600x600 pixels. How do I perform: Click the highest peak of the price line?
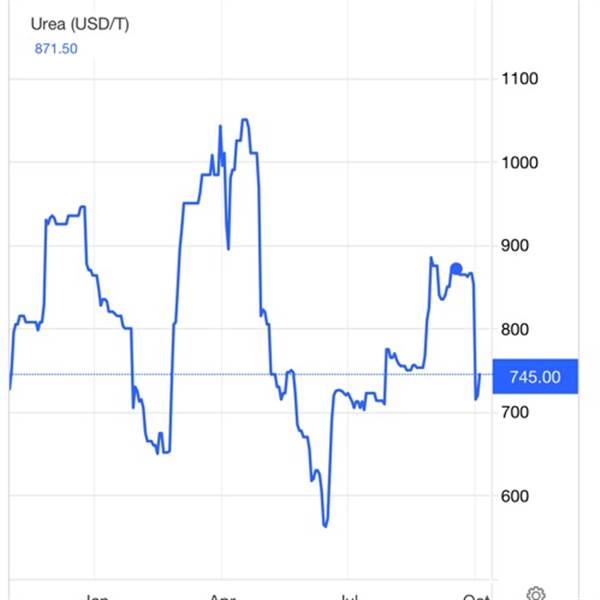pos(245,120)
